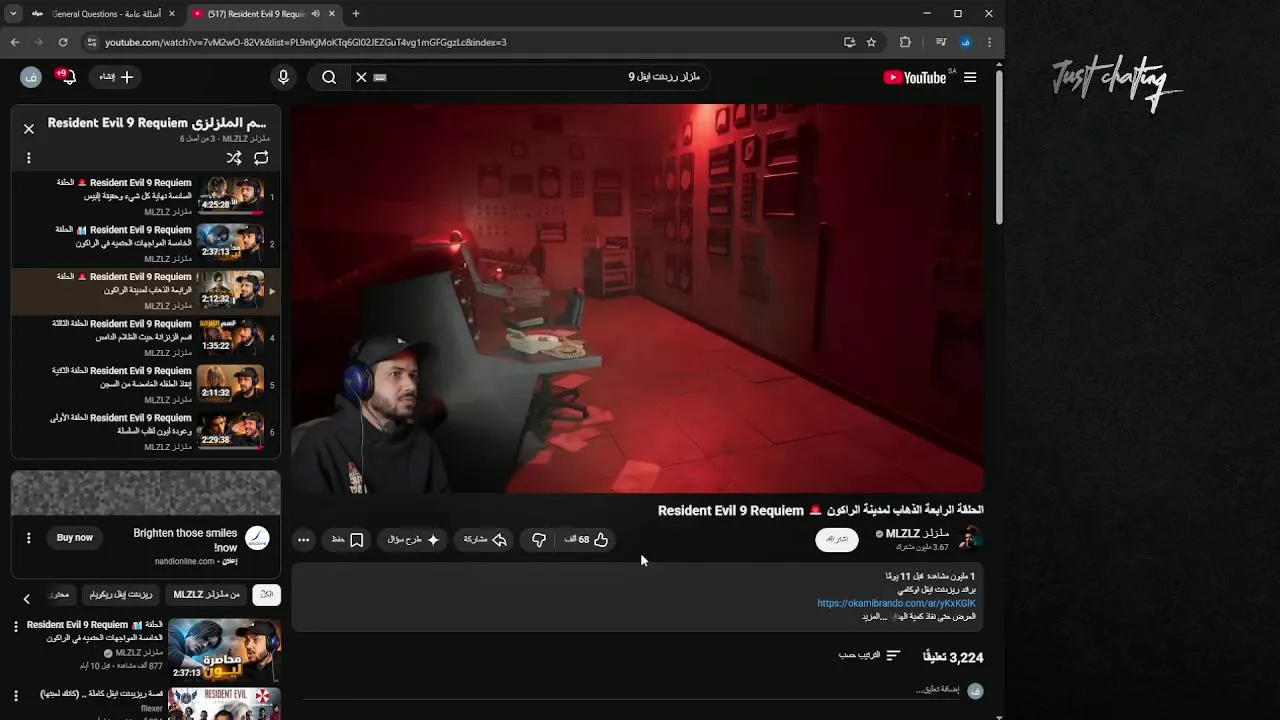Screen dimensions: 1280x720
Task: Click the nahdionline ad logo
Action: 257,538
